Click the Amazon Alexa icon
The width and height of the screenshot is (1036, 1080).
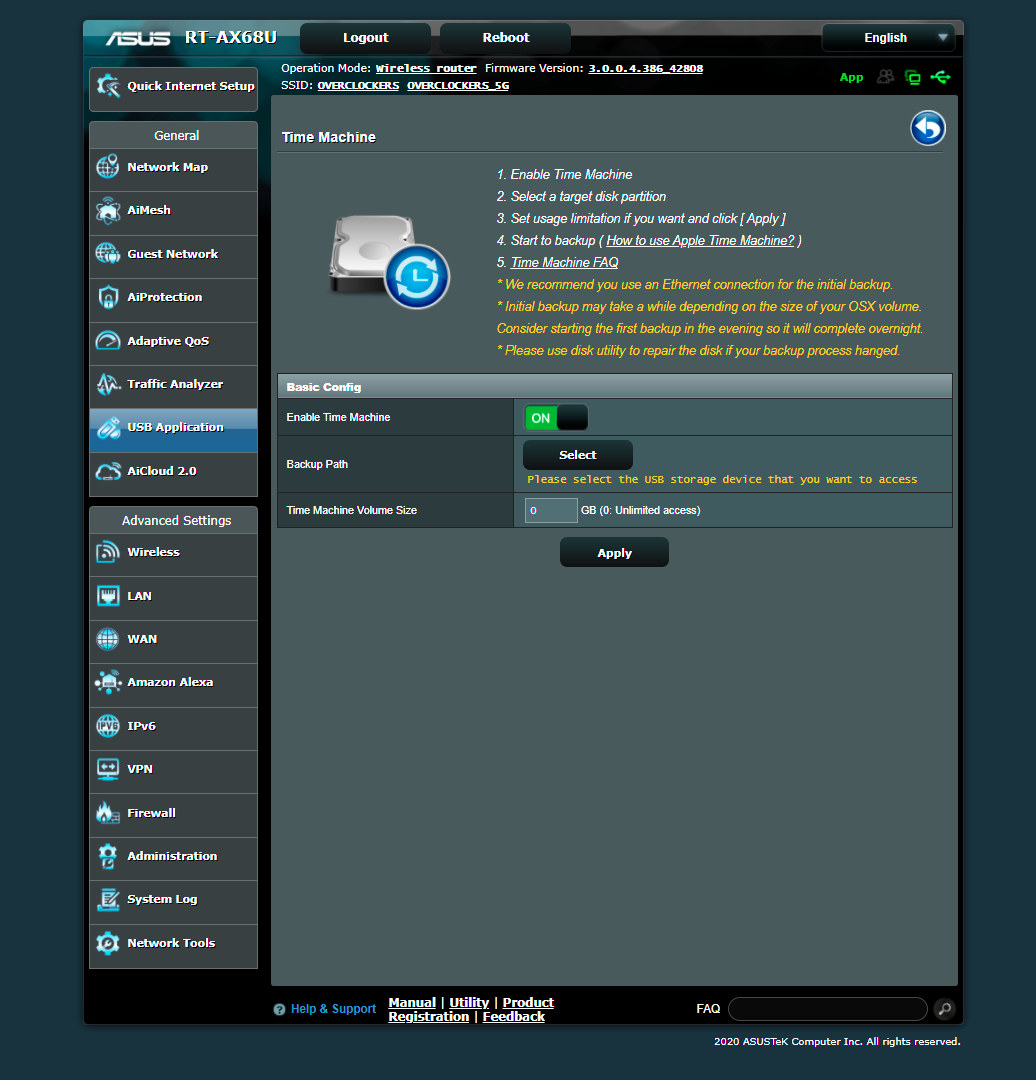pos(108,682)
